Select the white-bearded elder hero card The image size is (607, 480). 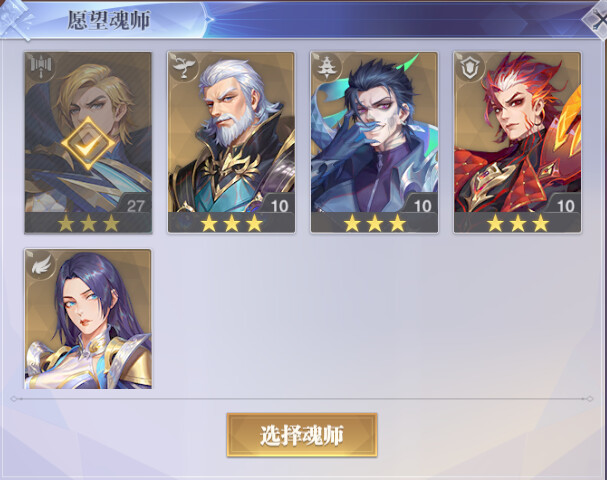tap(231, 142)
